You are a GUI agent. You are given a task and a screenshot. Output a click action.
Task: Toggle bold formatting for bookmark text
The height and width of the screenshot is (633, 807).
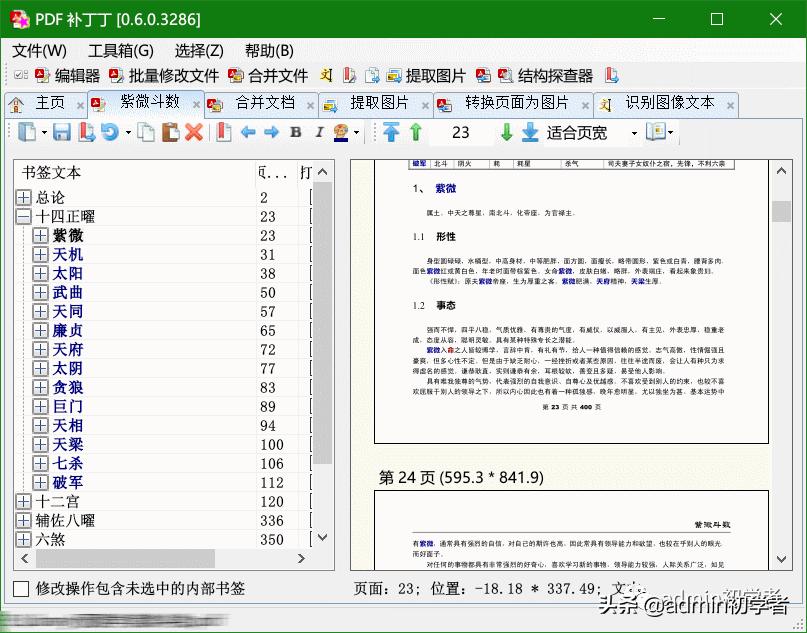(295, 132)
